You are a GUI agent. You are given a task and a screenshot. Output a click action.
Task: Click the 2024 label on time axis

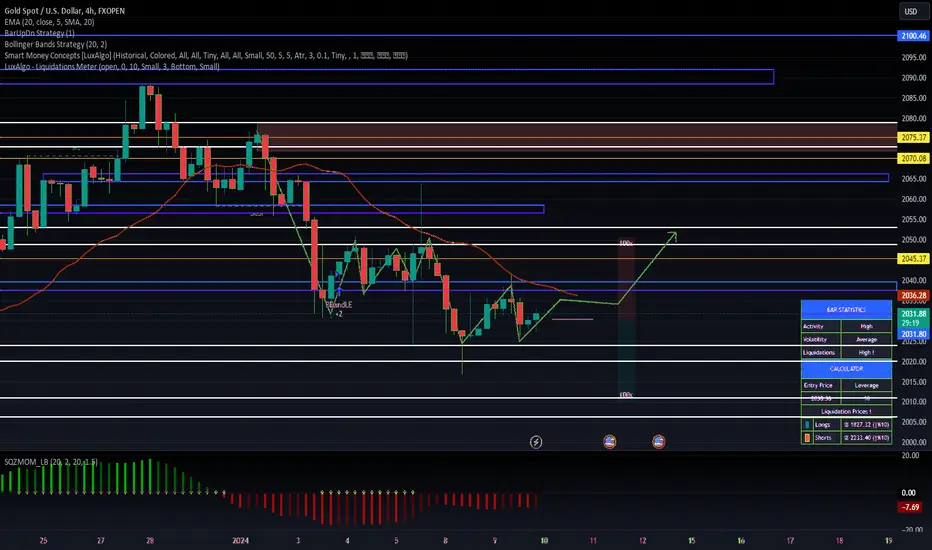(x=240, y=540)
